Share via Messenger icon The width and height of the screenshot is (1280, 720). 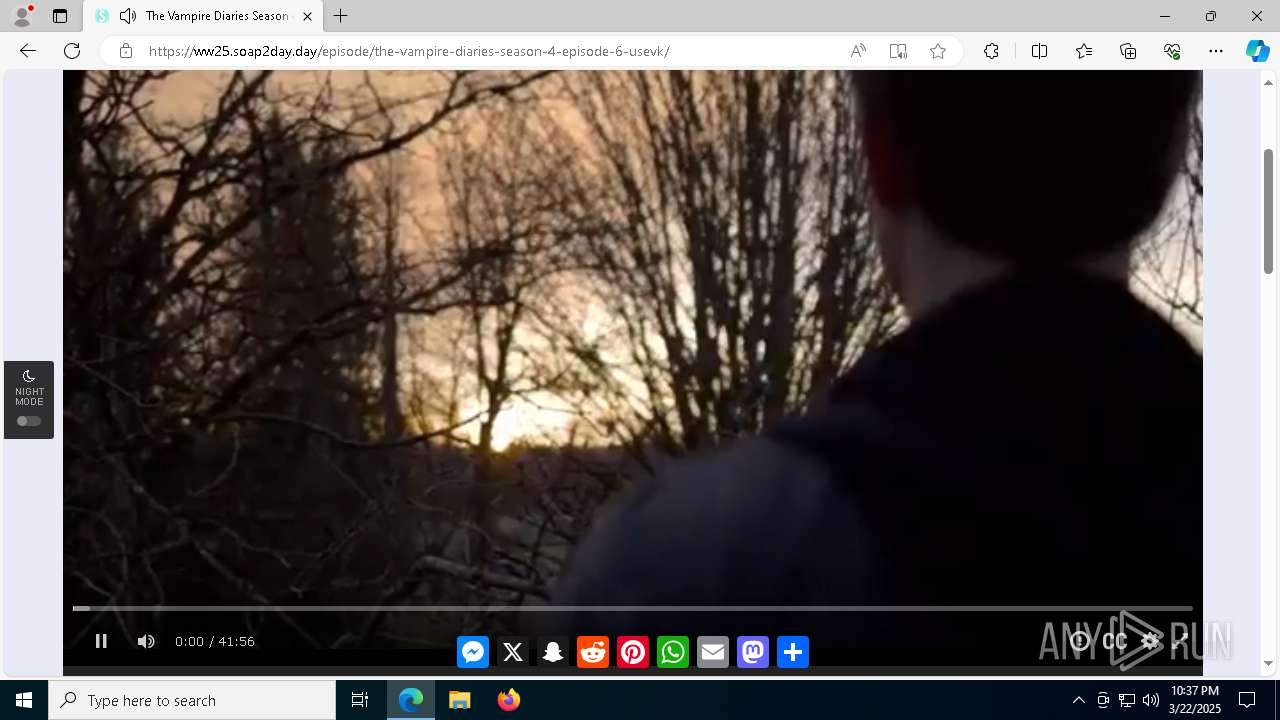(x=473, y=652)
